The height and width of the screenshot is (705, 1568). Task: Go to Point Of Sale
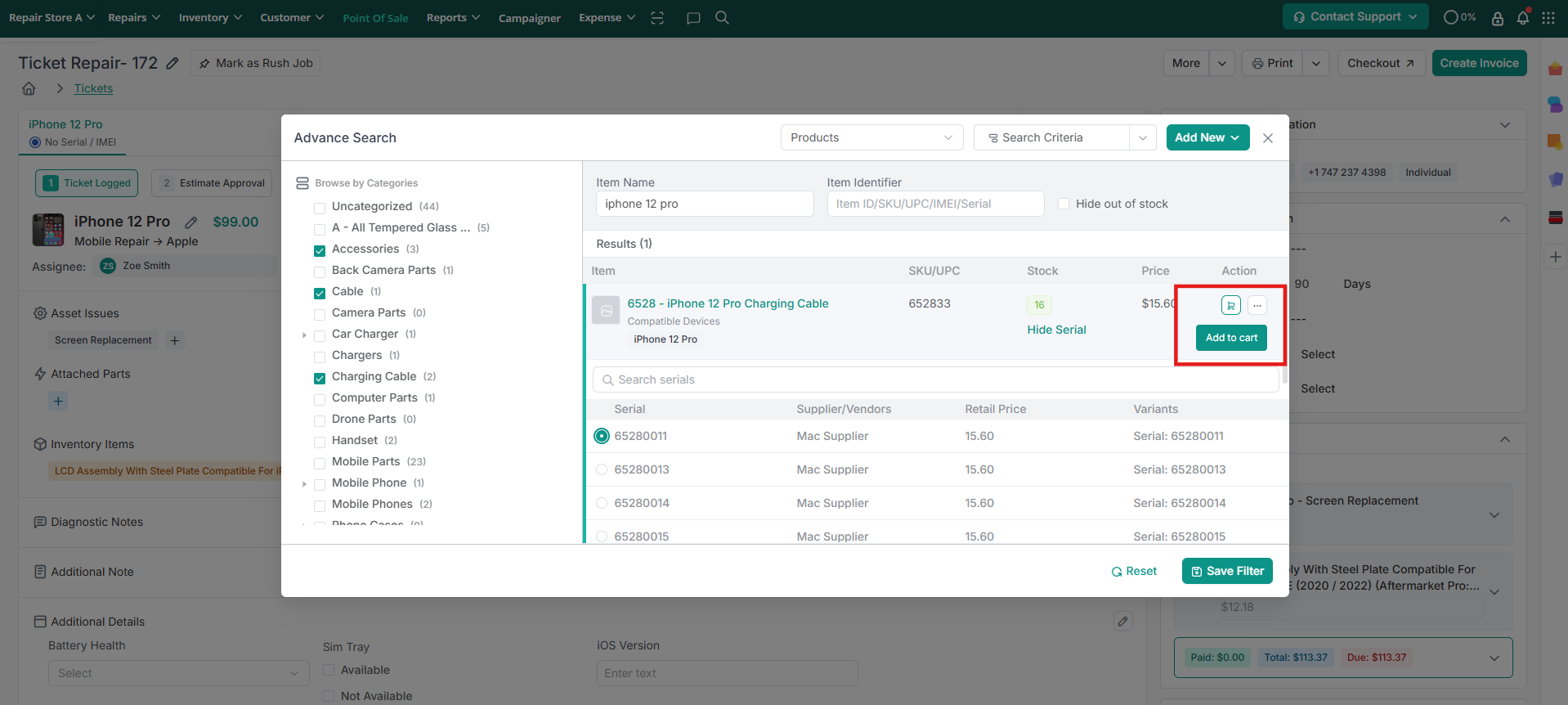[x=375, y=18]
